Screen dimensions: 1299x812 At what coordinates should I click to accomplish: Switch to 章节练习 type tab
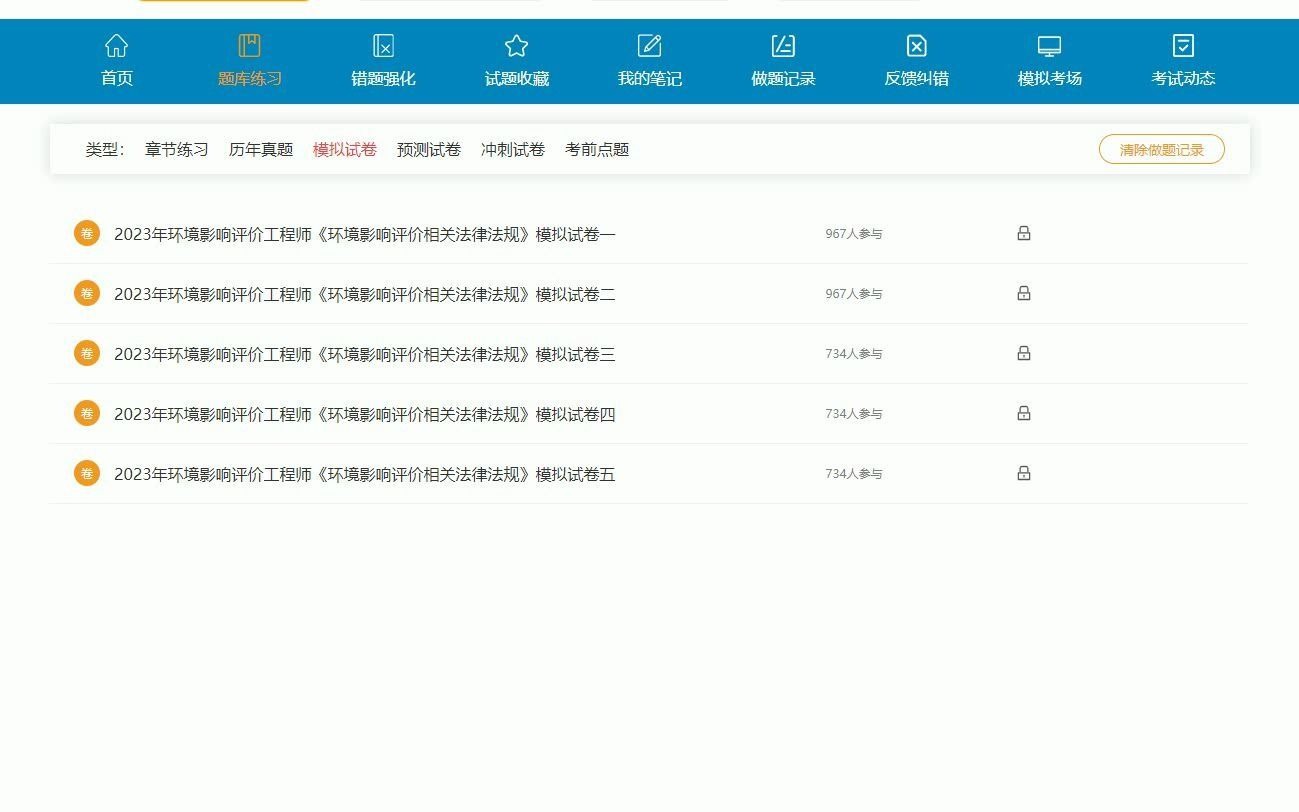[177, 149]
